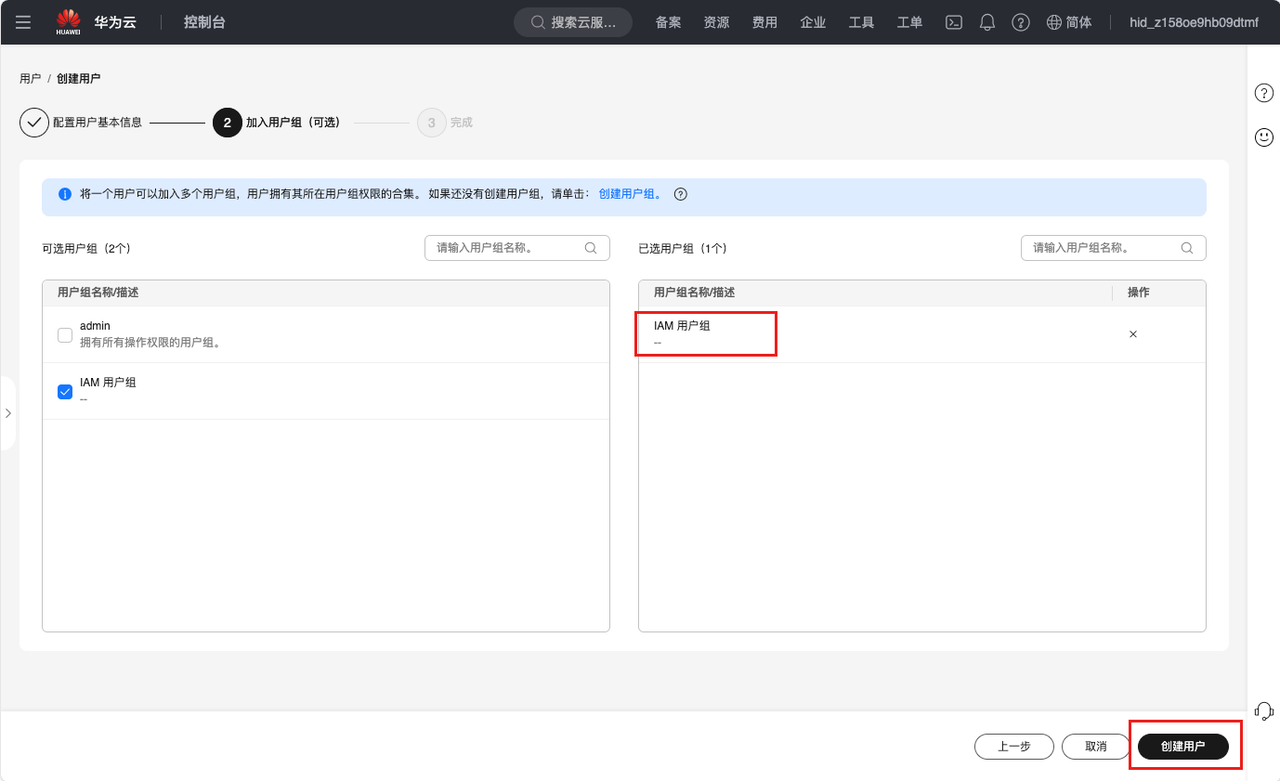
Task: Click the globe language icon
Action: [1053, 22]
